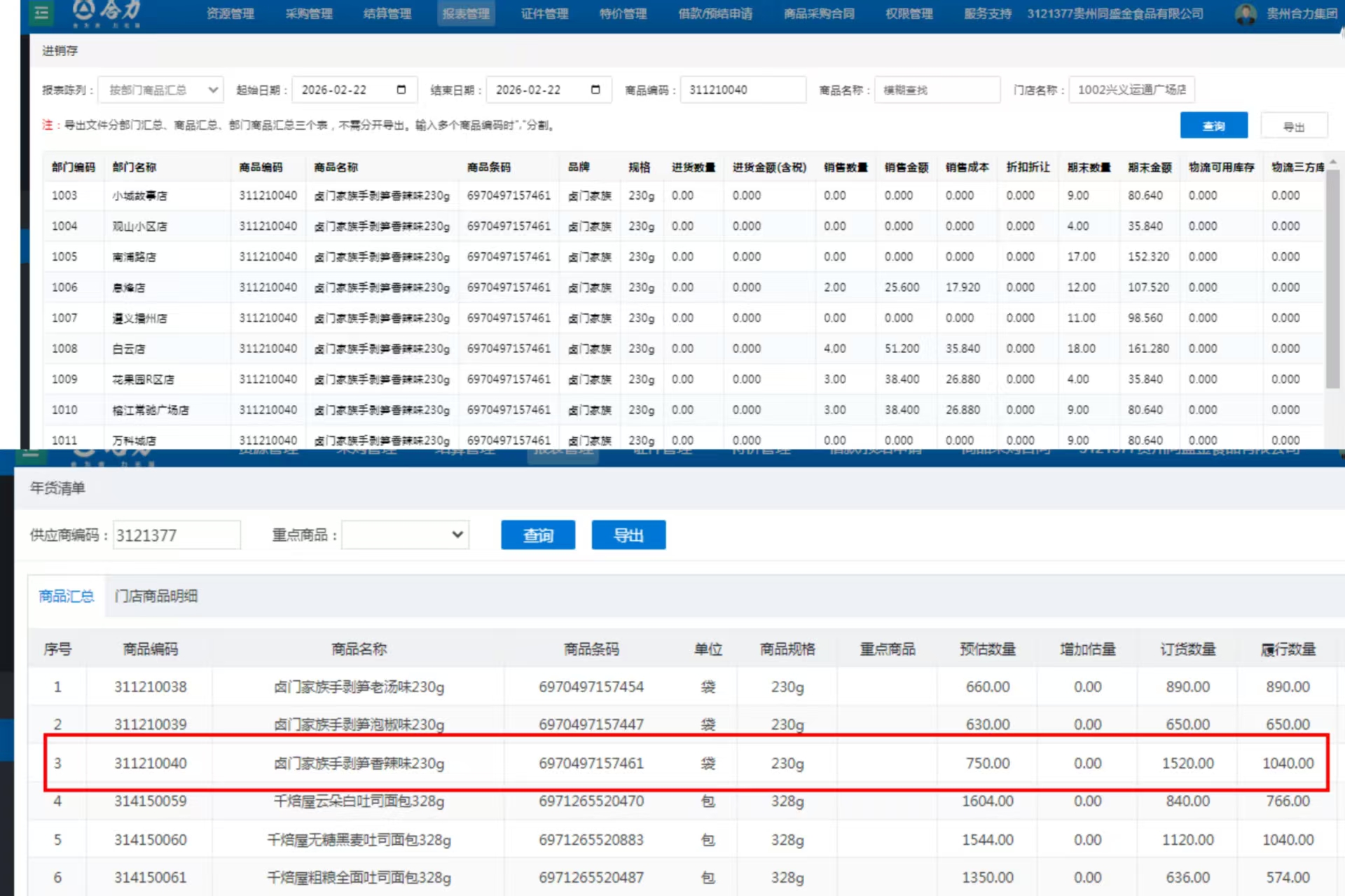Click the 门店名称 input field

click(1131, 90)
